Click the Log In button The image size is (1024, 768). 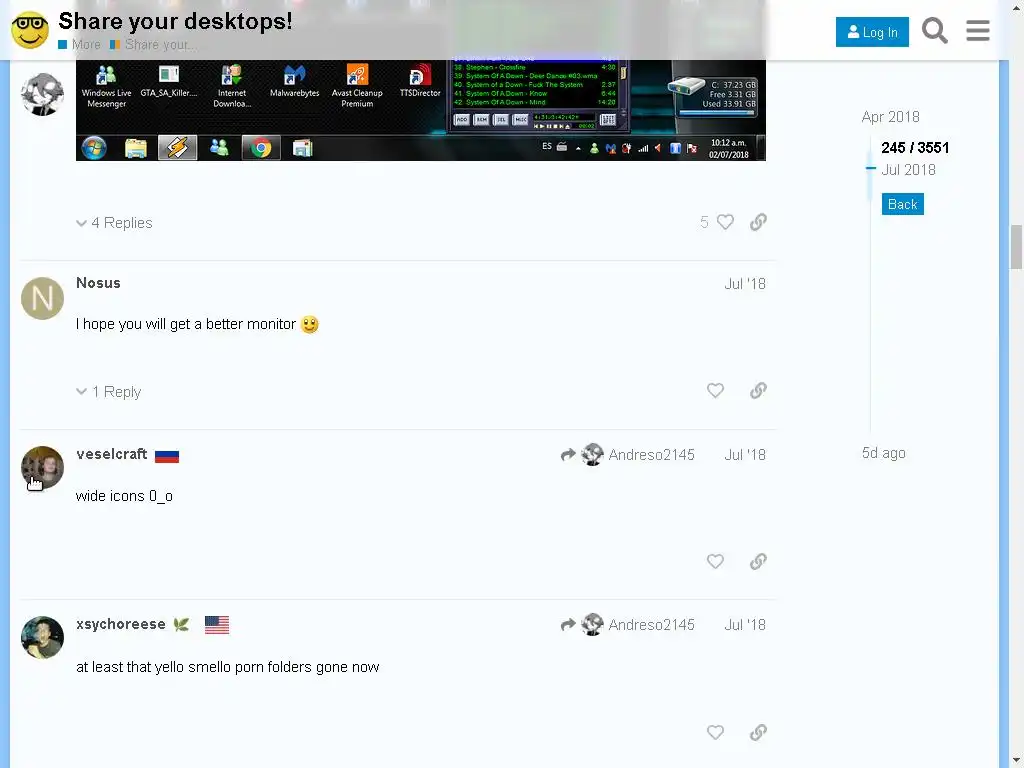pos(872,32)
